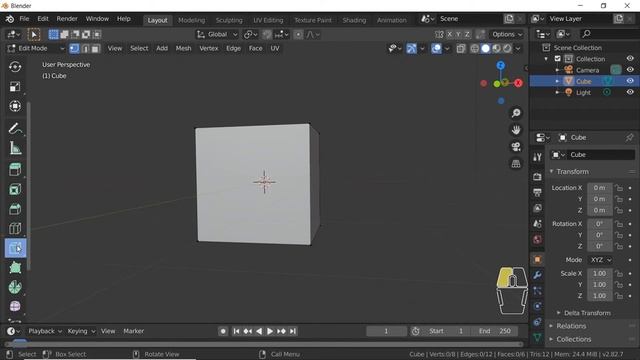Image resolution: width=640 pixels, height=360 pixels.
Task: Click Rotation X value field
Action: point(600,224)
